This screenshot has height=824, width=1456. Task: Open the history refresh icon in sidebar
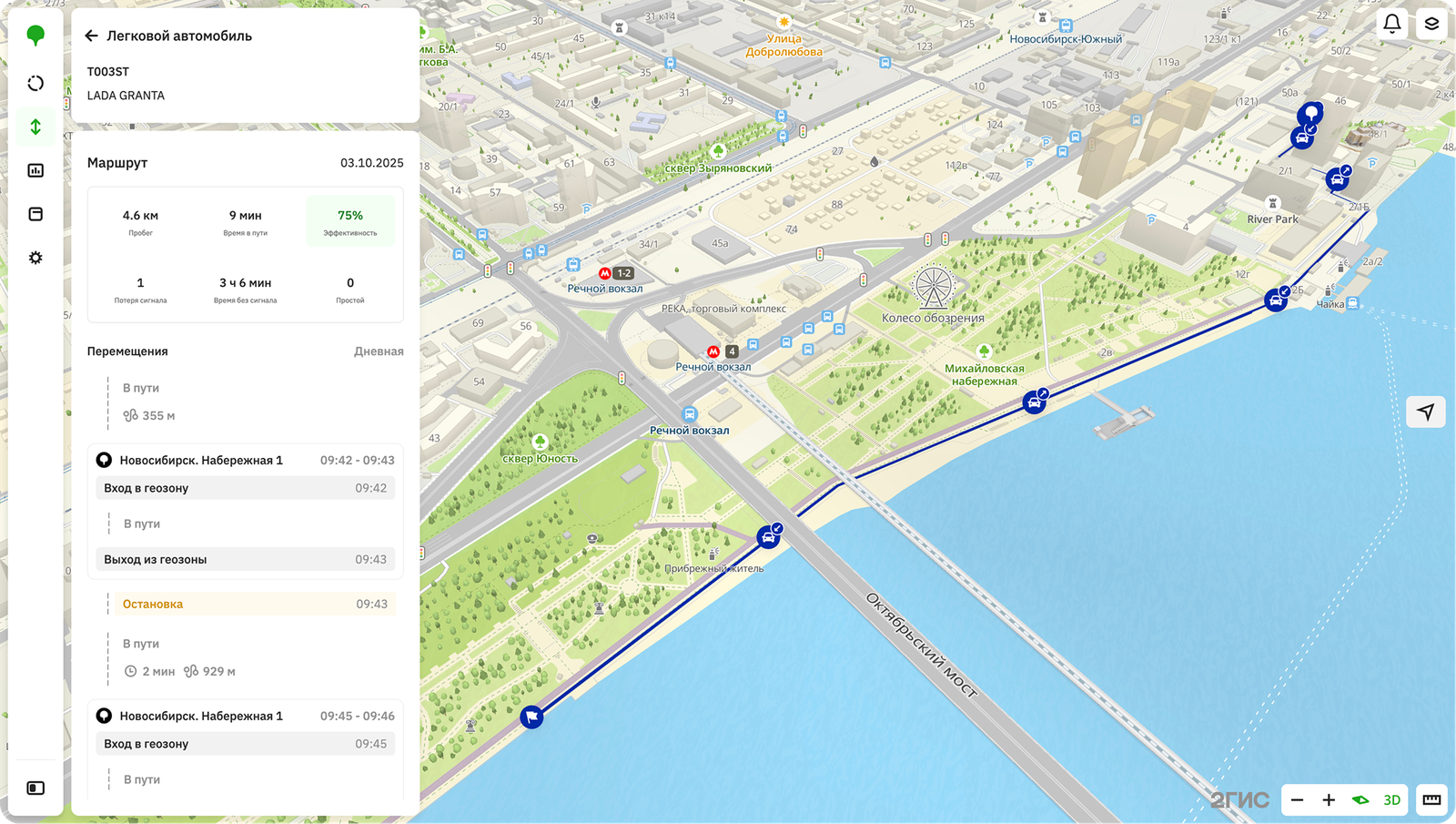click(35, 83)
